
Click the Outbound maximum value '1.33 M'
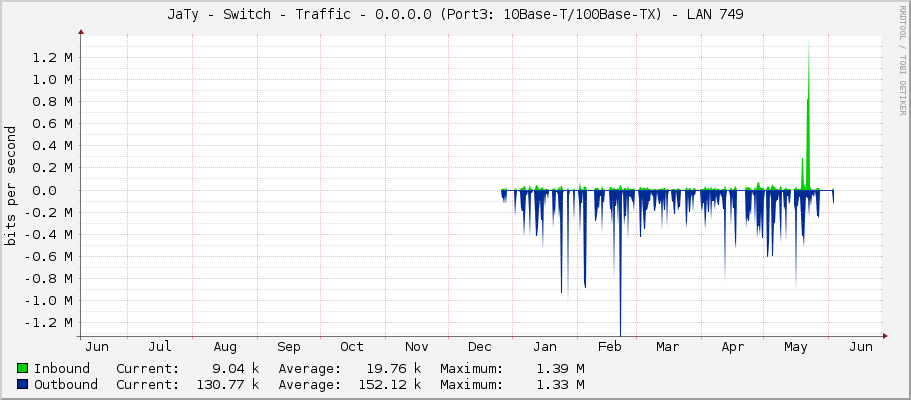point(561,384)
